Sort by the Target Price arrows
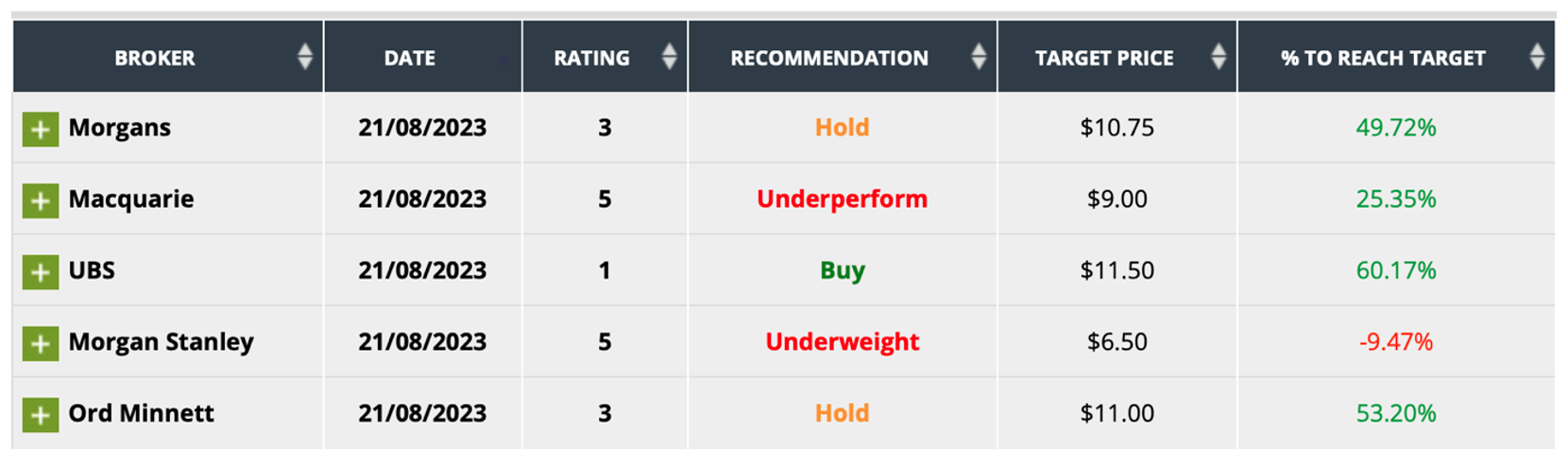The width and height of the screenshot is (1568, 467). pyautogui.click(x=1219, y=57)
